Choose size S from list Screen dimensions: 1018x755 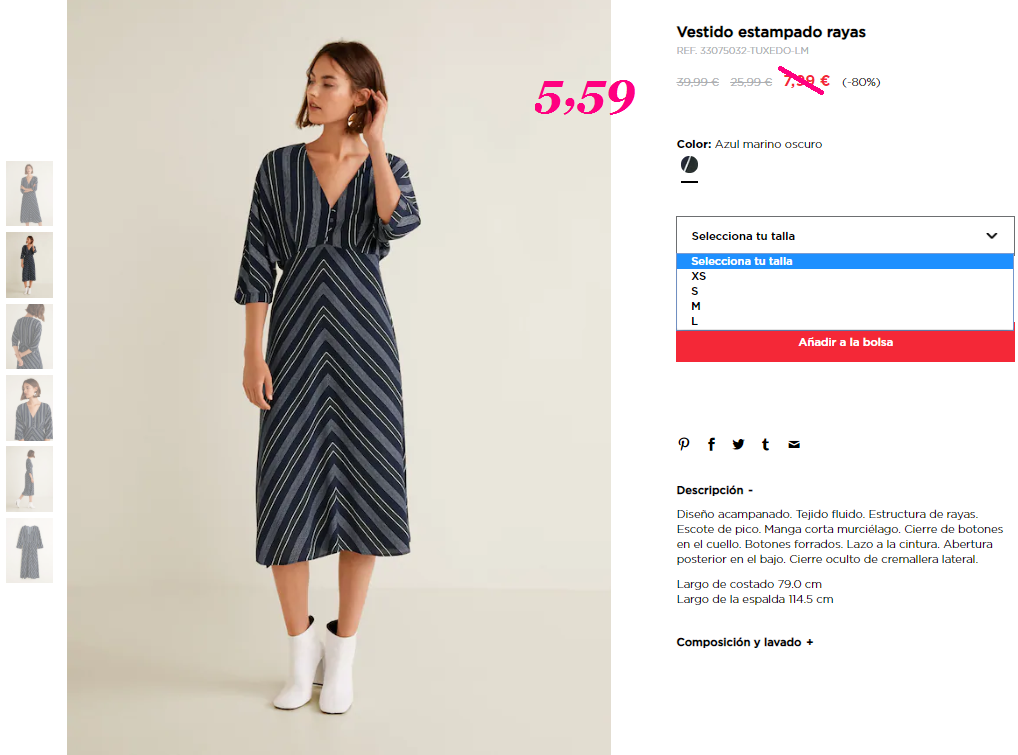coord(845,291)
